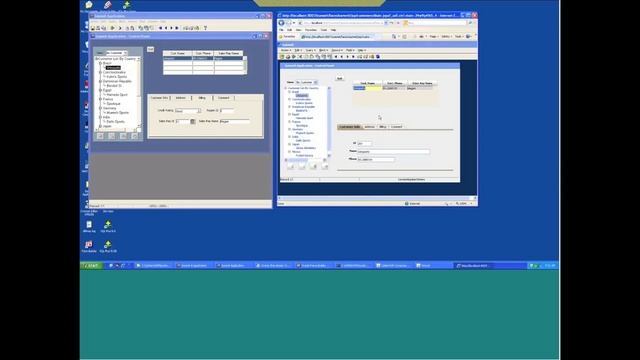Viewport: 640px width, 360px height.
Task: Click the vertical scrollbar of the left window tree
Action: click(139, 92)
